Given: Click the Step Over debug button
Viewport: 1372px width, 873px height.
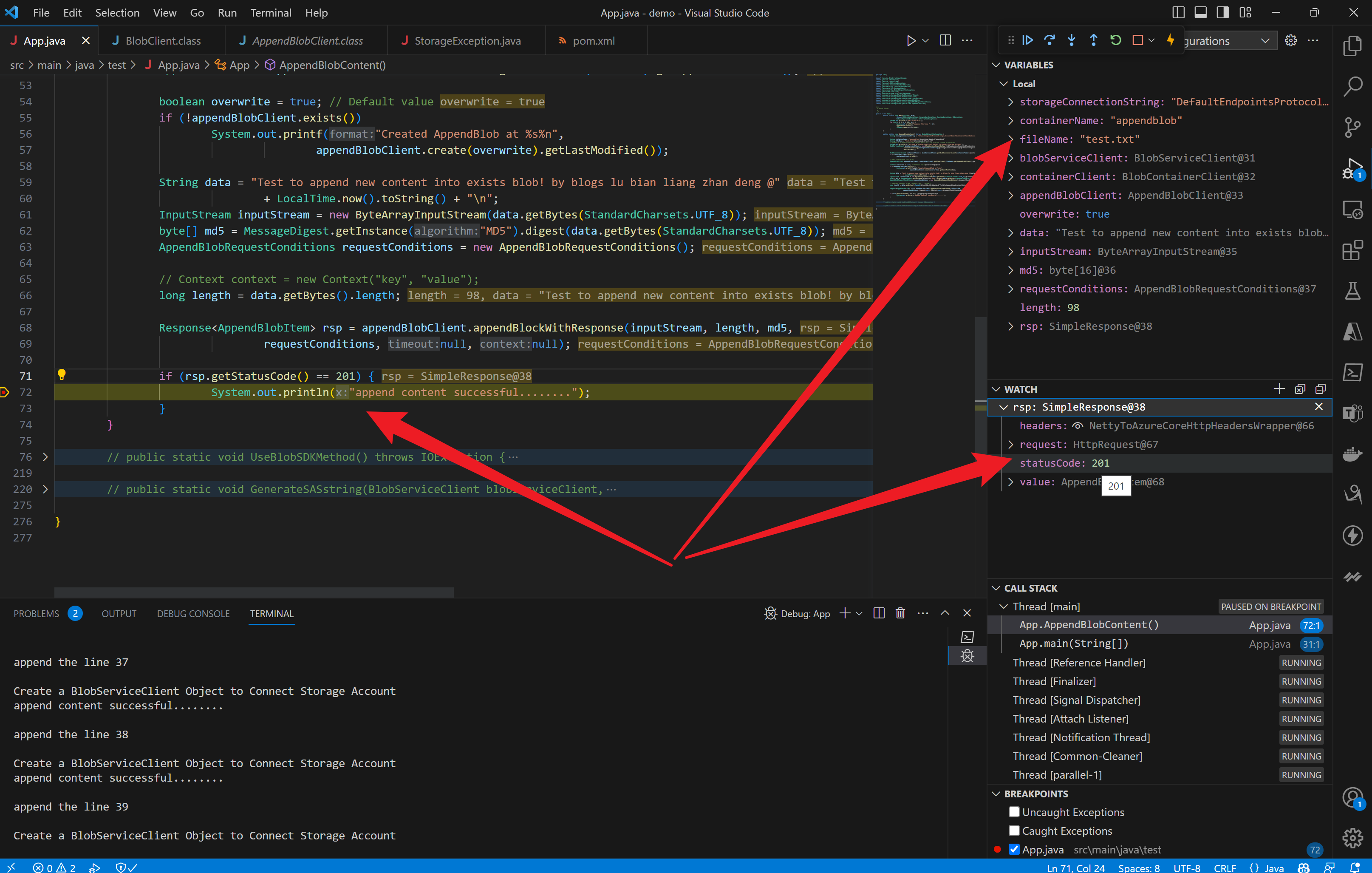Looking at the screenshot, I should (1049, 40).
